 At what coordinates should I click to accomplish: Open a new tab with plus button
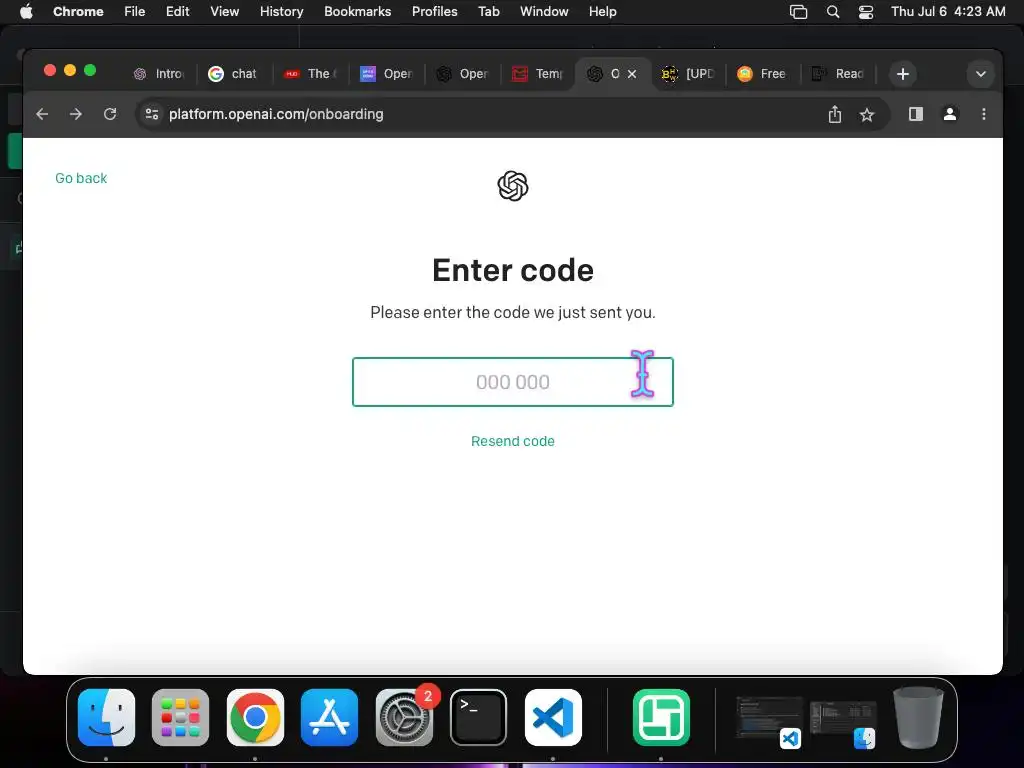(903, 74)
